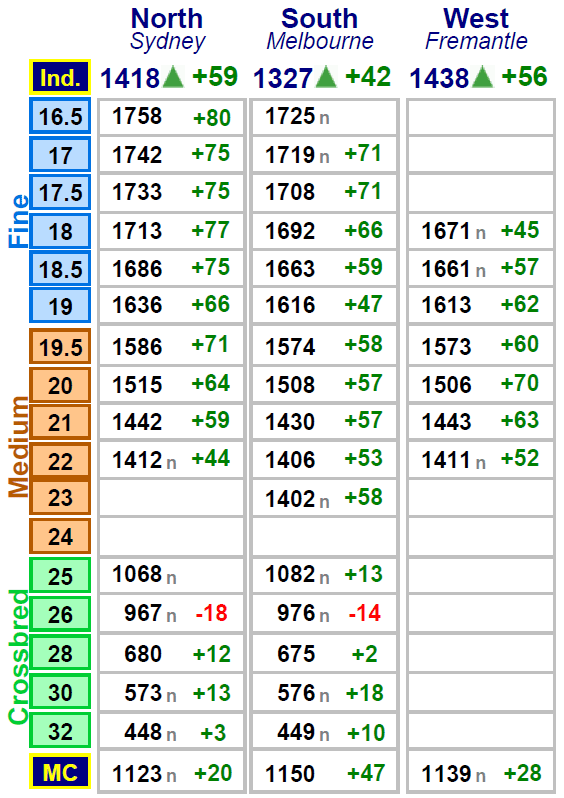
Task: Open the South Melbourne column header
Action: (x=320, y=30)
